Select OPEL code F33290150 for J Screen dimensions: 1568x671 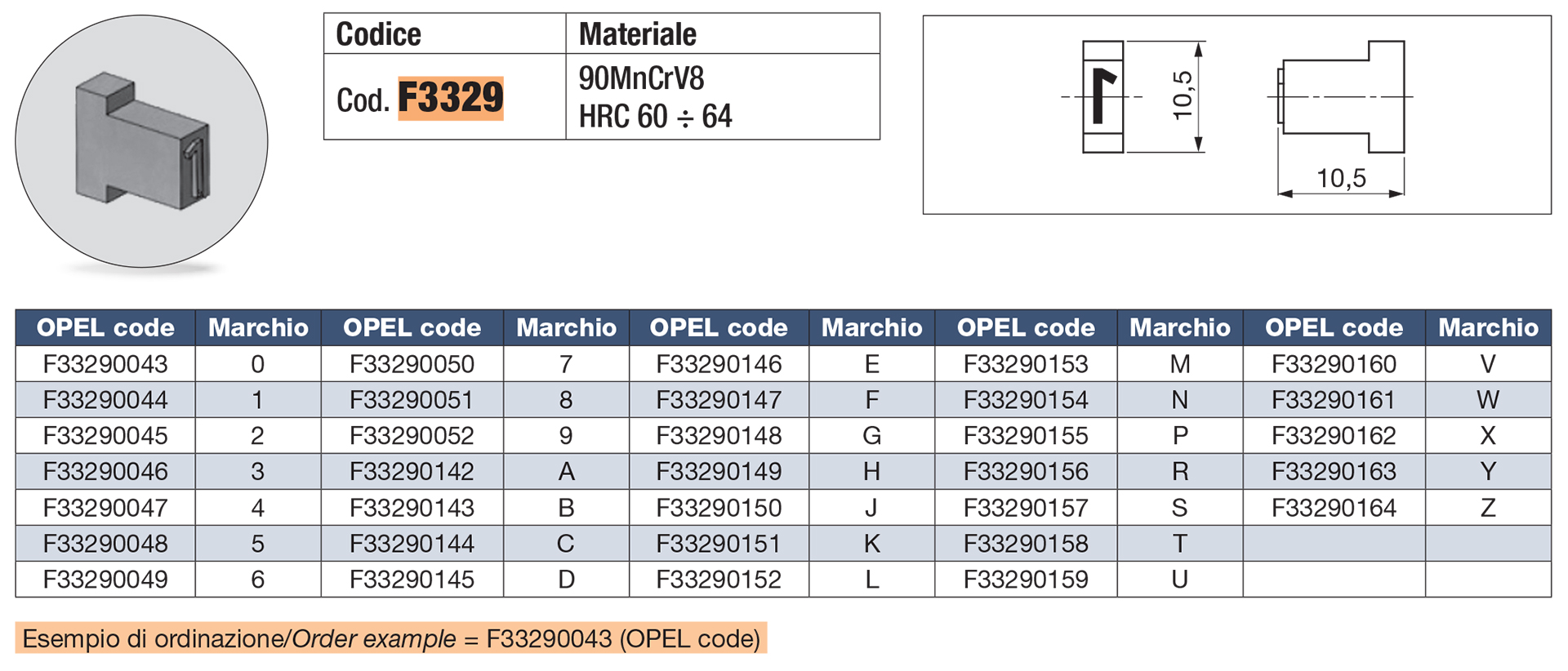[x=719, y=508]
